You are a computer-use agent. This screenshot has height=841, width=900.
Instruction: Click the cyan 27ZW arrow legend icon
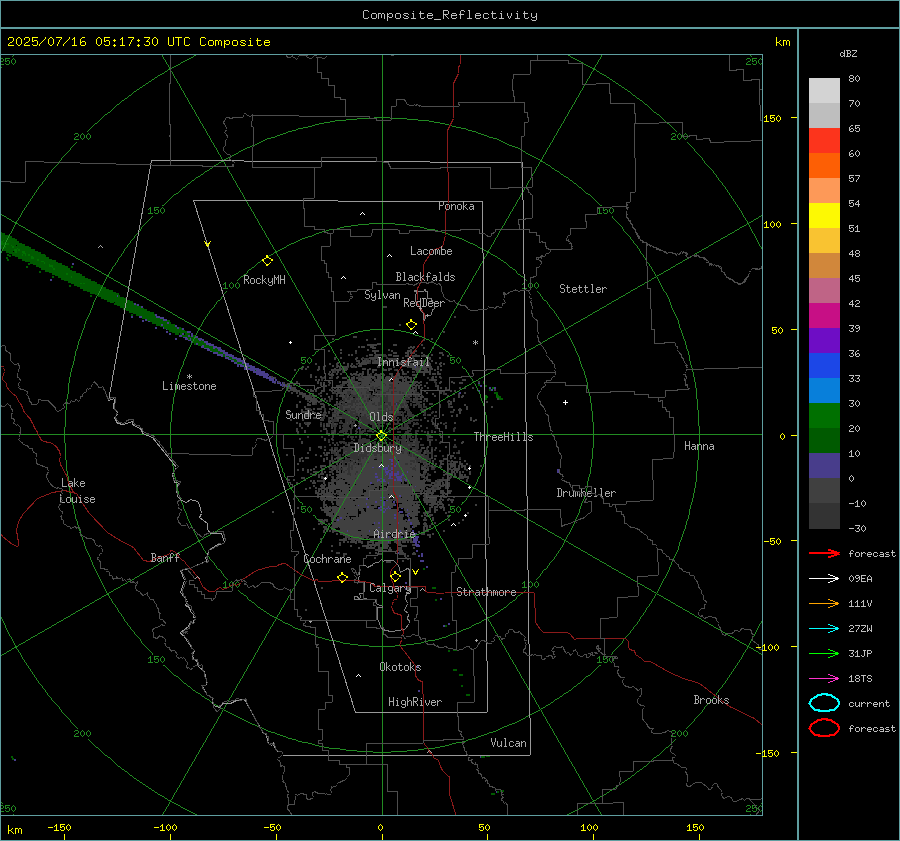click(x=824, y=629)
